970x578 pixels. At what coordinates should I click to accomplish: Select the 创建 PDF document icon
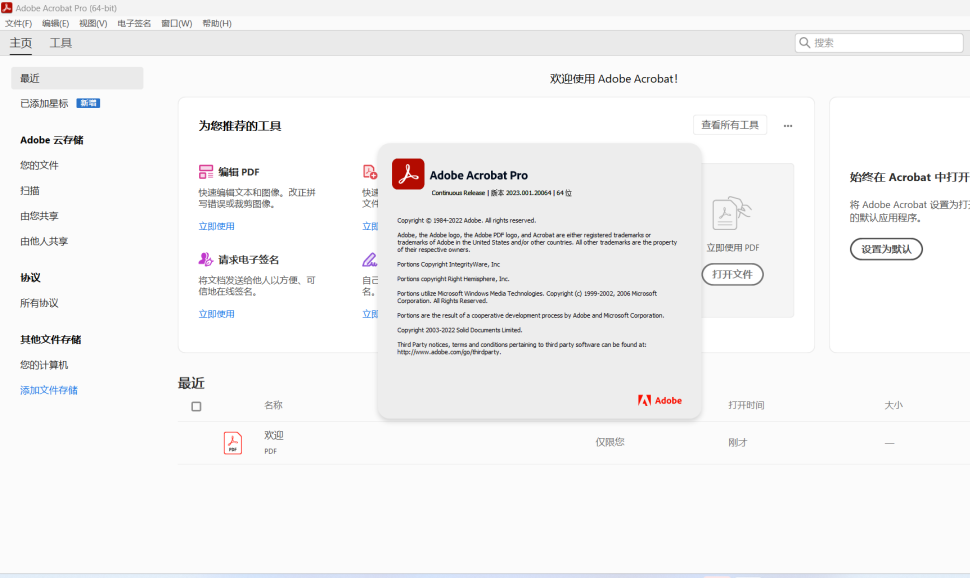pyautogui.click(x=368, y=172)
